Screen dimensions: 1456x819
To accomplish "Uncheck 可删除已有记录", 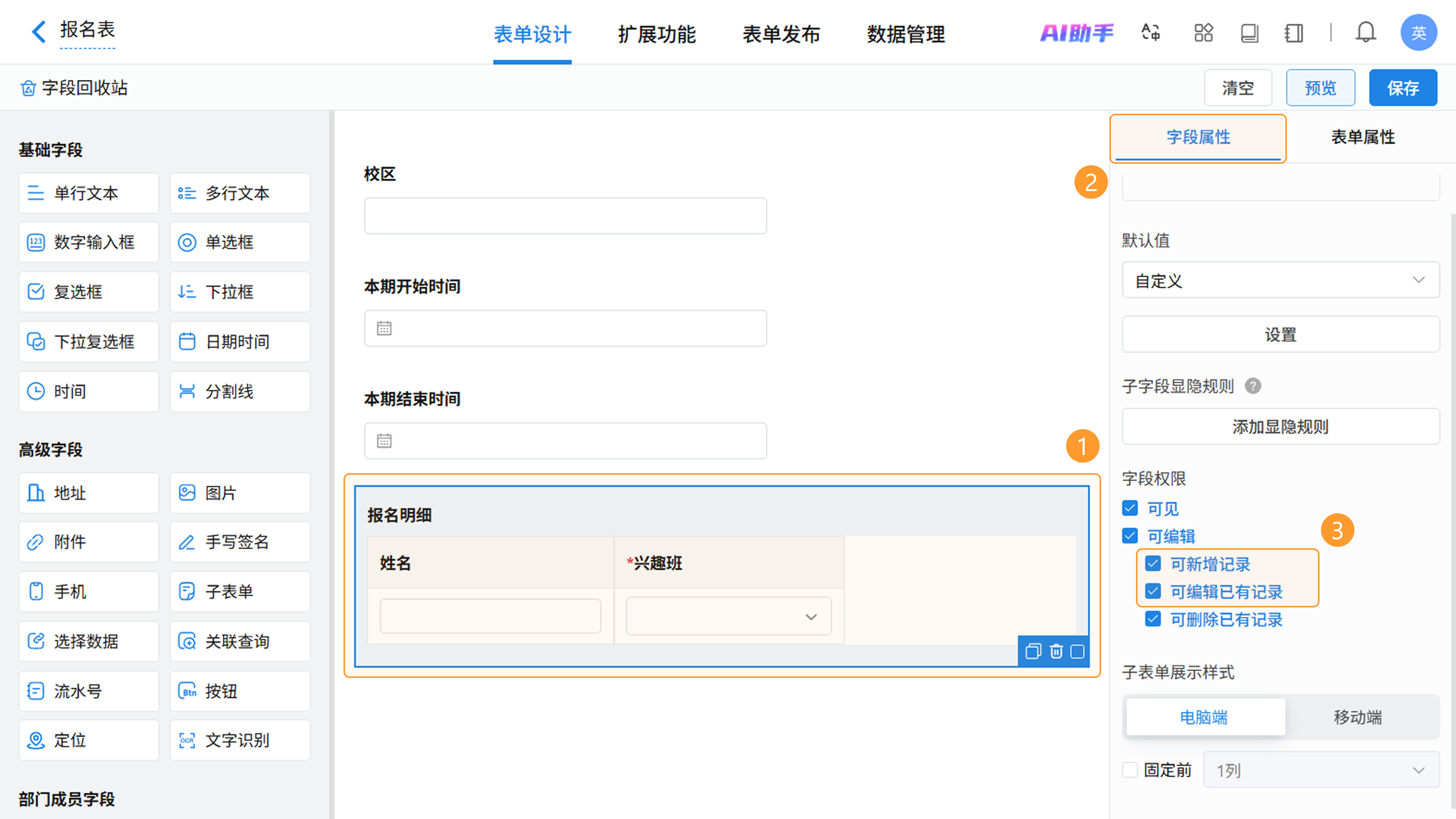I will tap(1153, 619).
